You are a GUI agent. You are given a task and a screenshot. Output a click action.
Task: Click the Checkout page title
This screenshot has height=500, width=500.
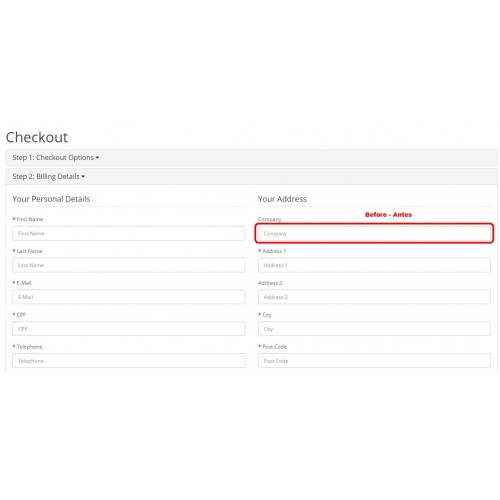37,137
